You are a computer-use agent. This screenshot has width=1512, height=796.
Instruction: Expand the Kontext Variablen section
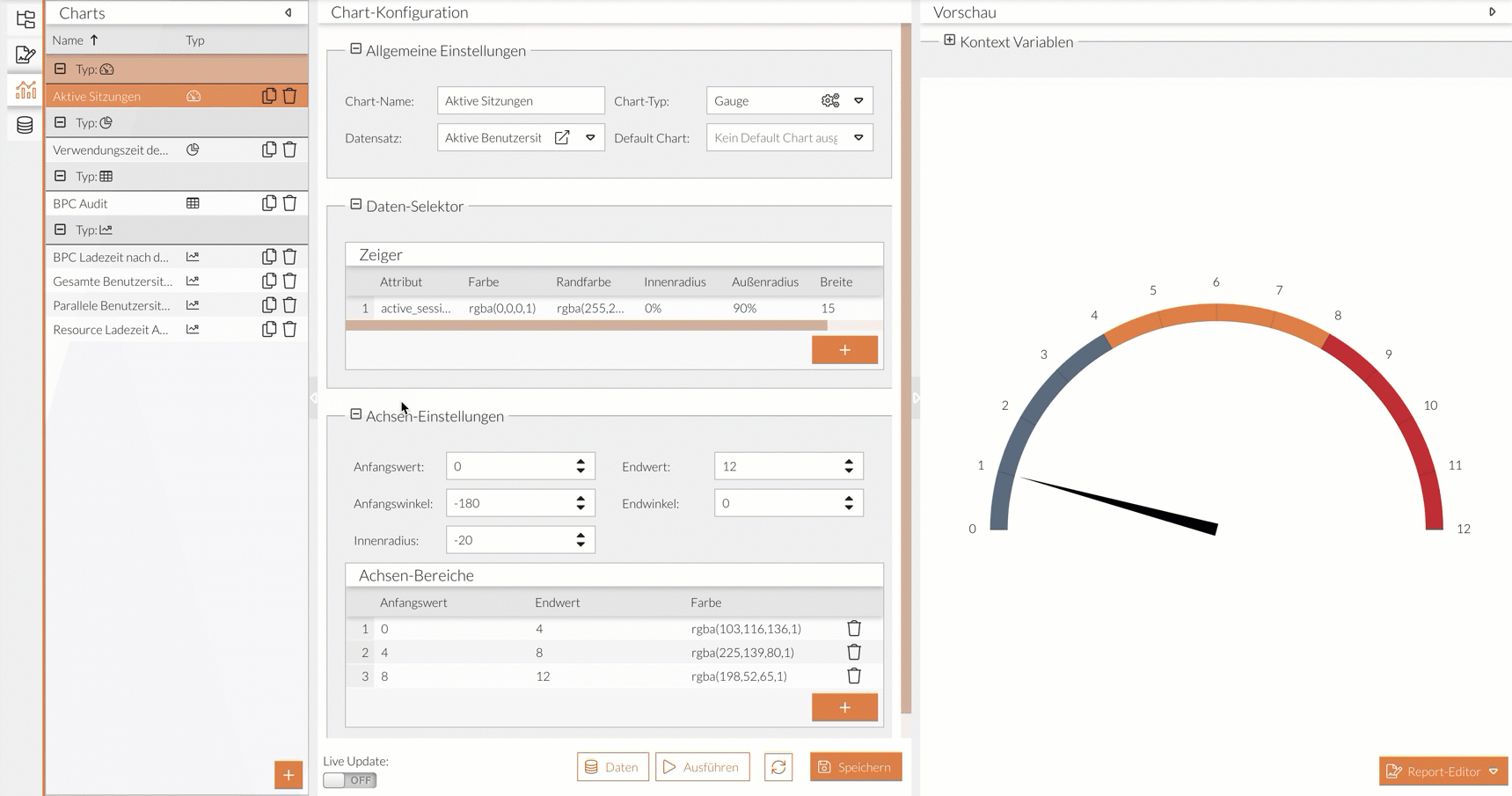pos(950,40)
